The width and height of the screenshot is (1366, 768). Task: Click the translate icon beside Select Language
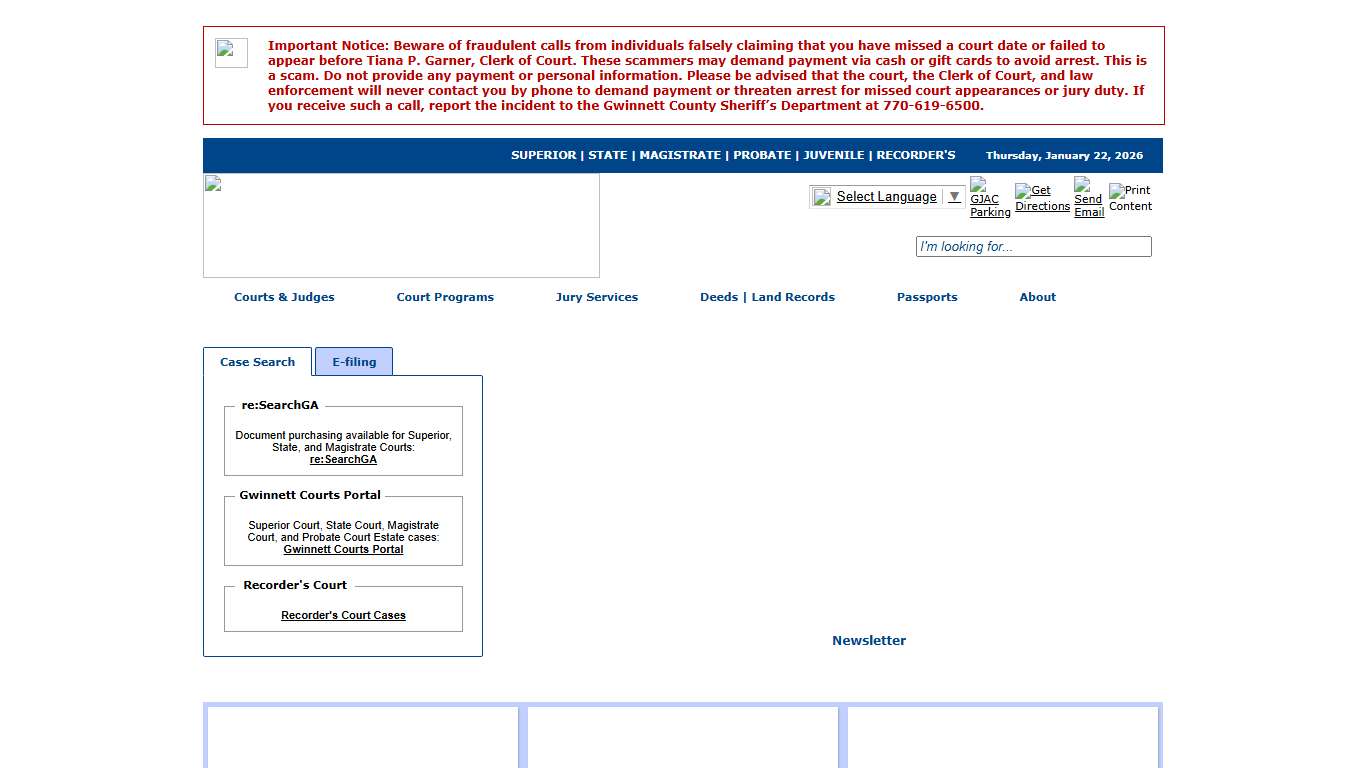pyautogui.click(x=822, y=197)
